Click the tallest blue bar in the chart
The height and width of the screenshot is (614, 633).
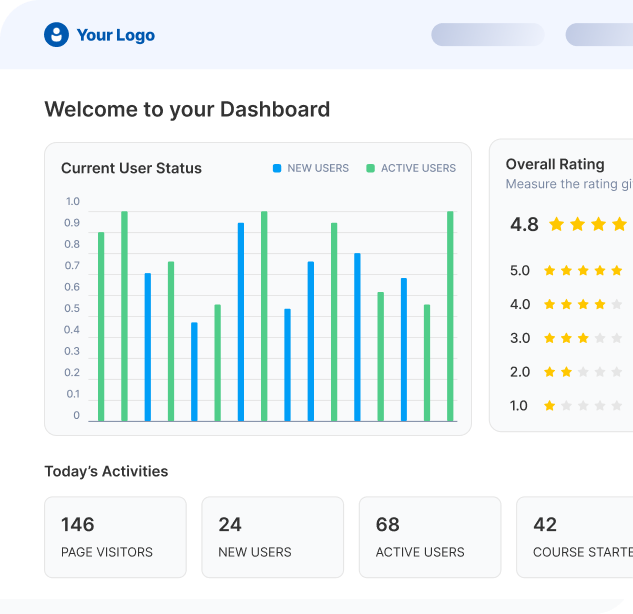click(x=241, y=322)
